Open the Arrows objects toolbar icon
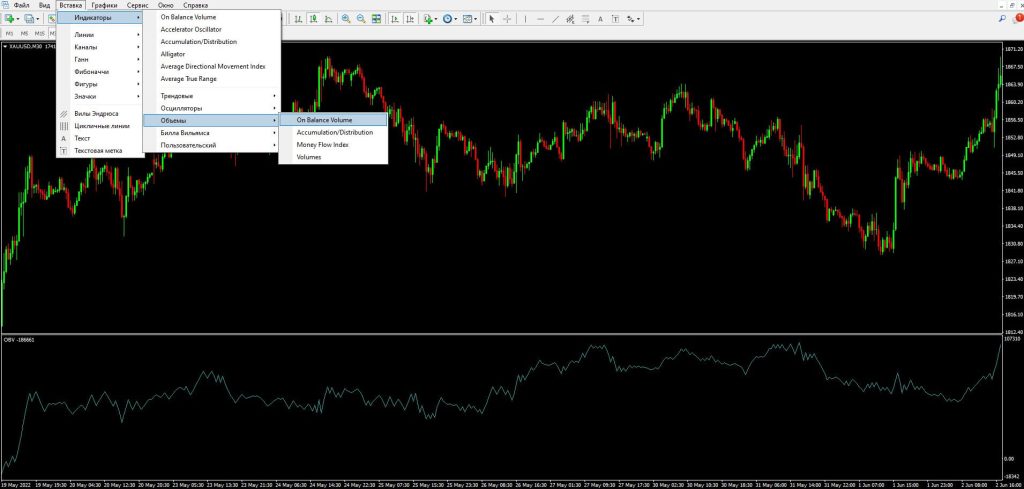The image size is (1024, 489). click(633, 19)
